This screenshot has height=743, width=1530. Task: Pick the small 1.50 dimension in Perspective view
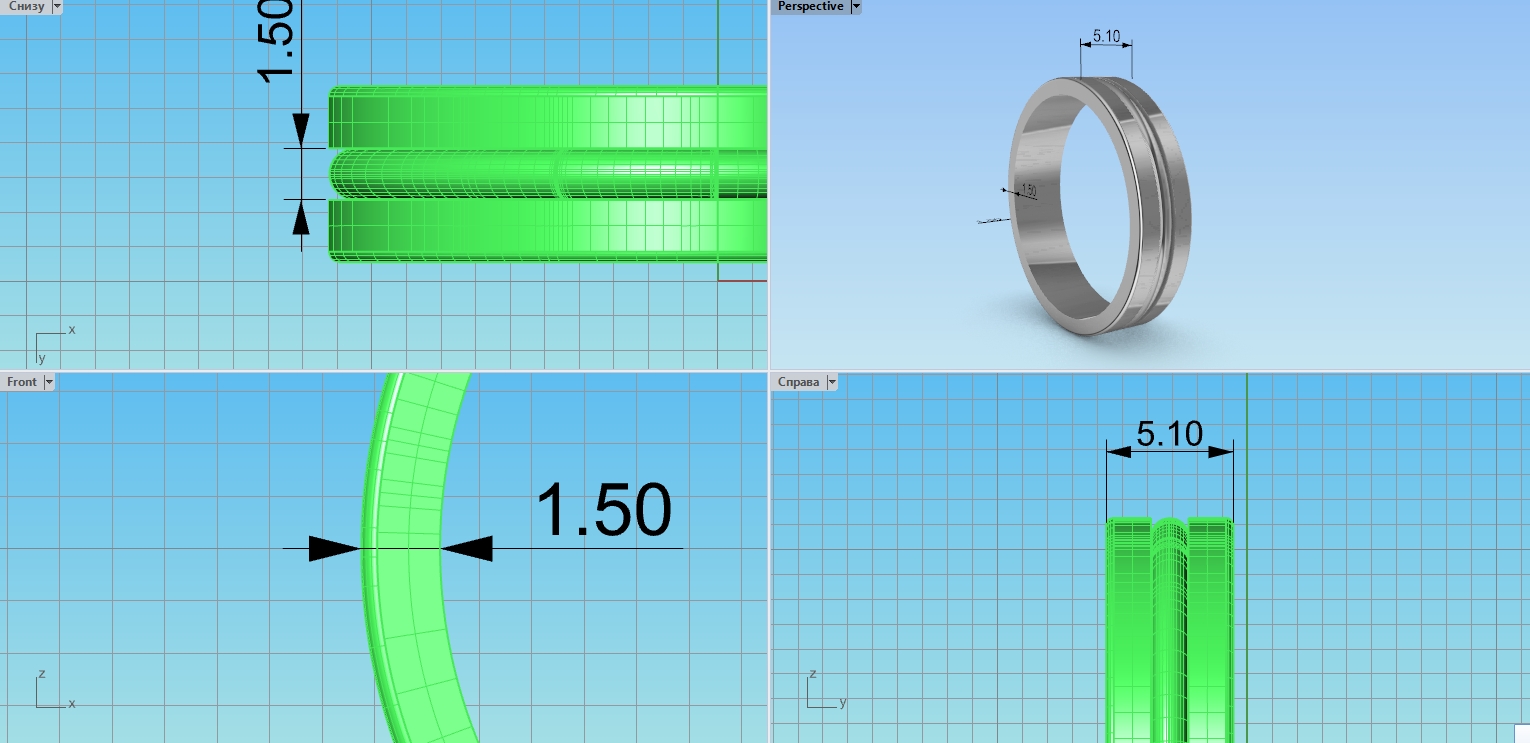pos(1028,190)
